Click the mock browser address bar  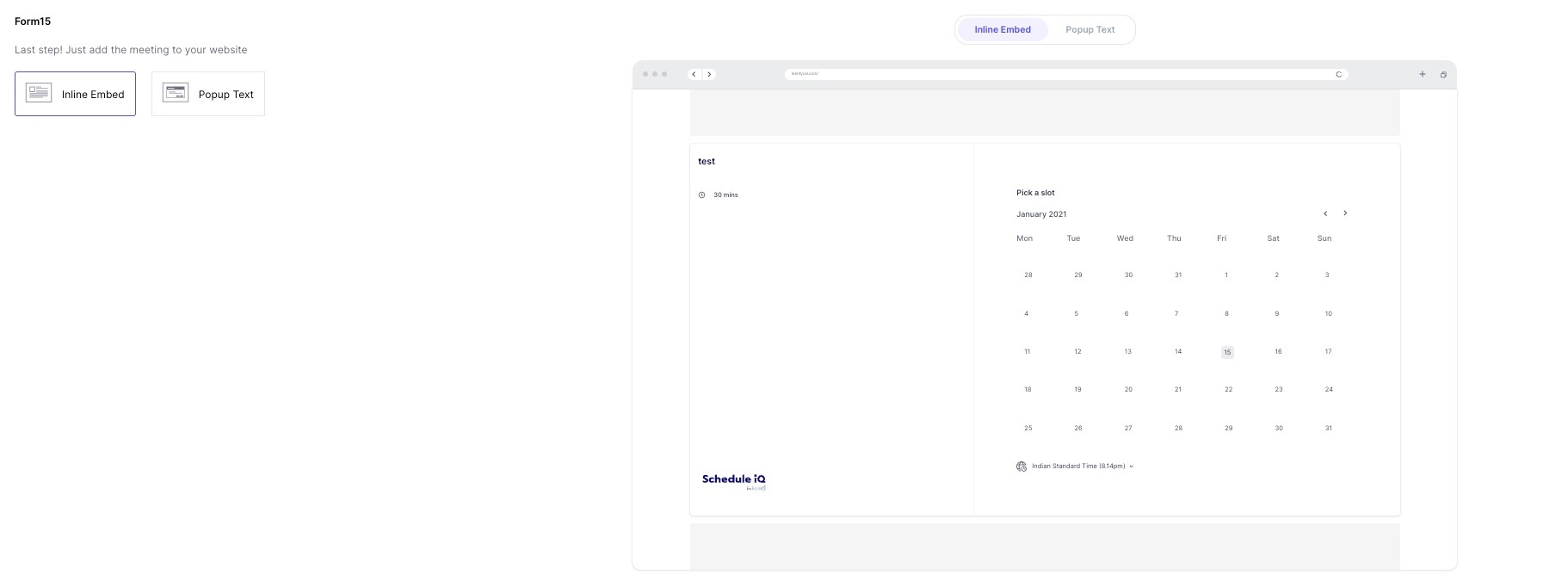[x=1066, y=74]
